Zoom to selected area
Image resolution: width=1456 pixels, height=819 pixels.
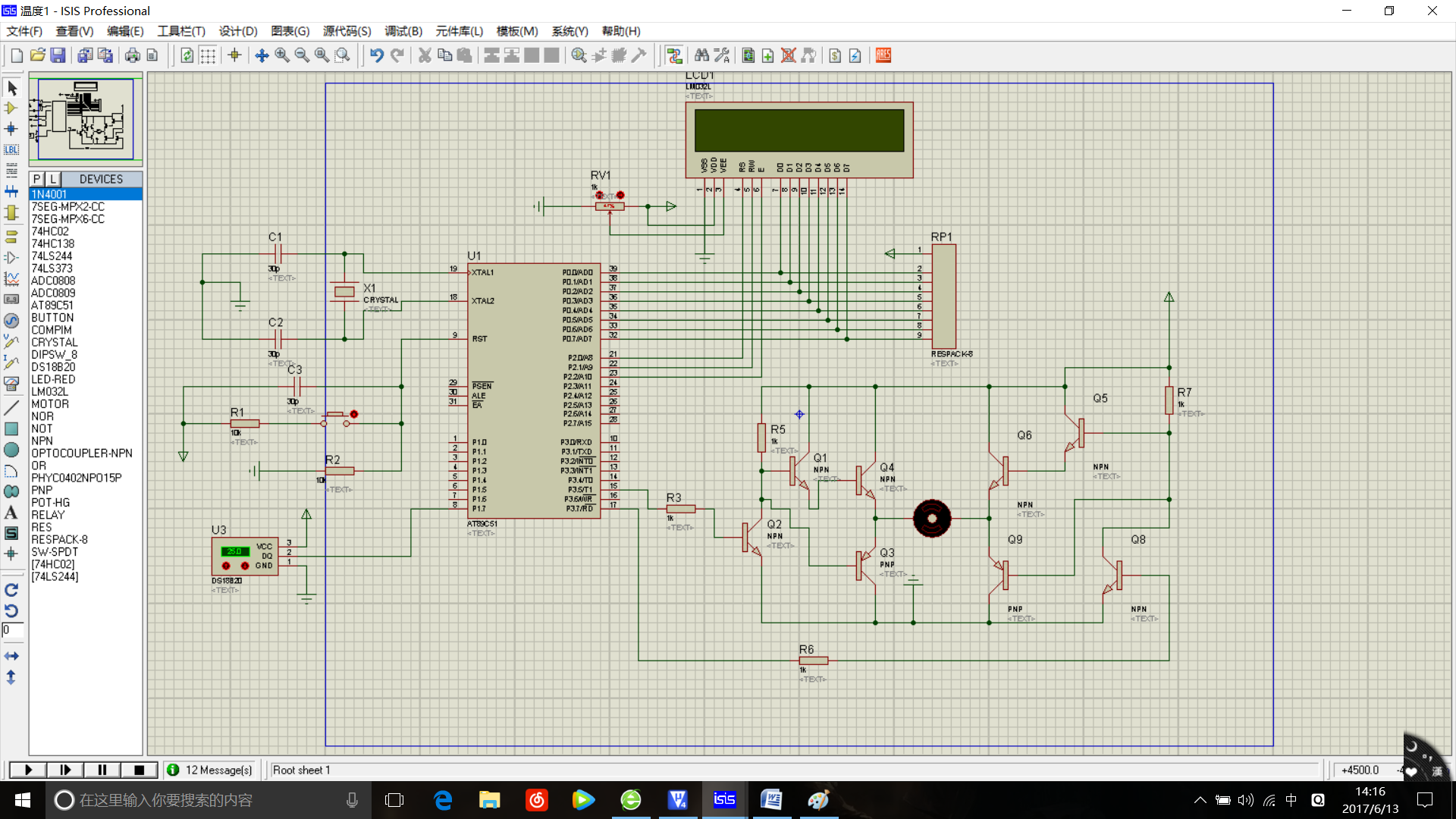[343, 55]
